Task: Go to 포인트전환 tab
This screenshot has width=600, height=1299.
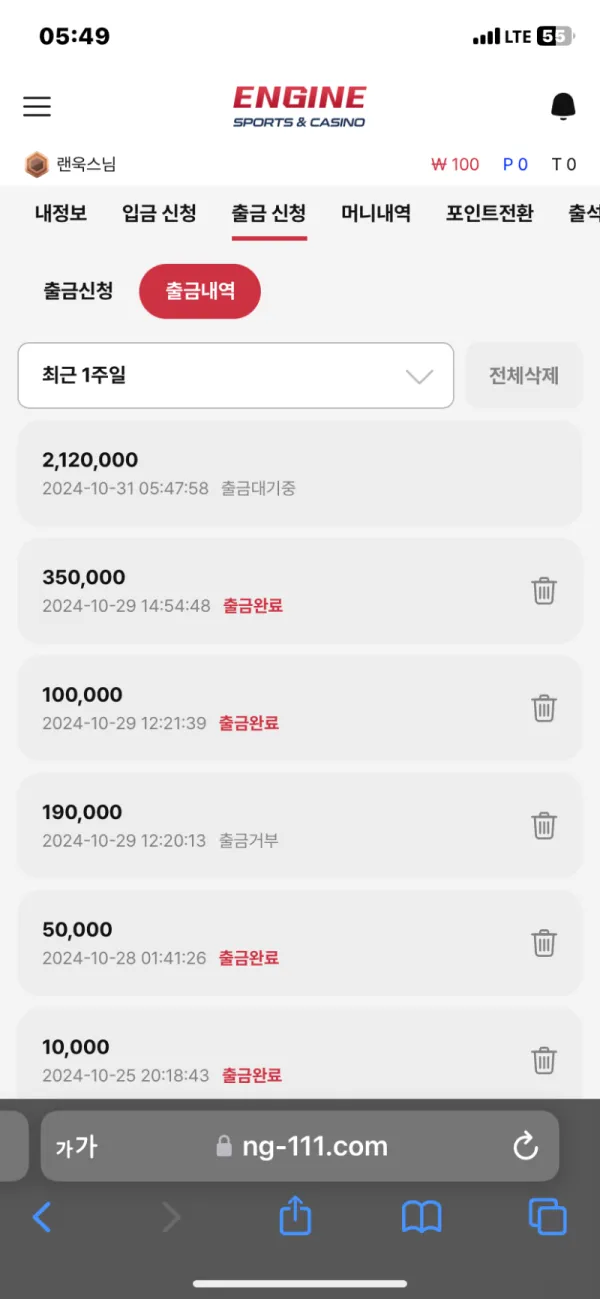Action: pyautogui.click(x=490, y=213)
